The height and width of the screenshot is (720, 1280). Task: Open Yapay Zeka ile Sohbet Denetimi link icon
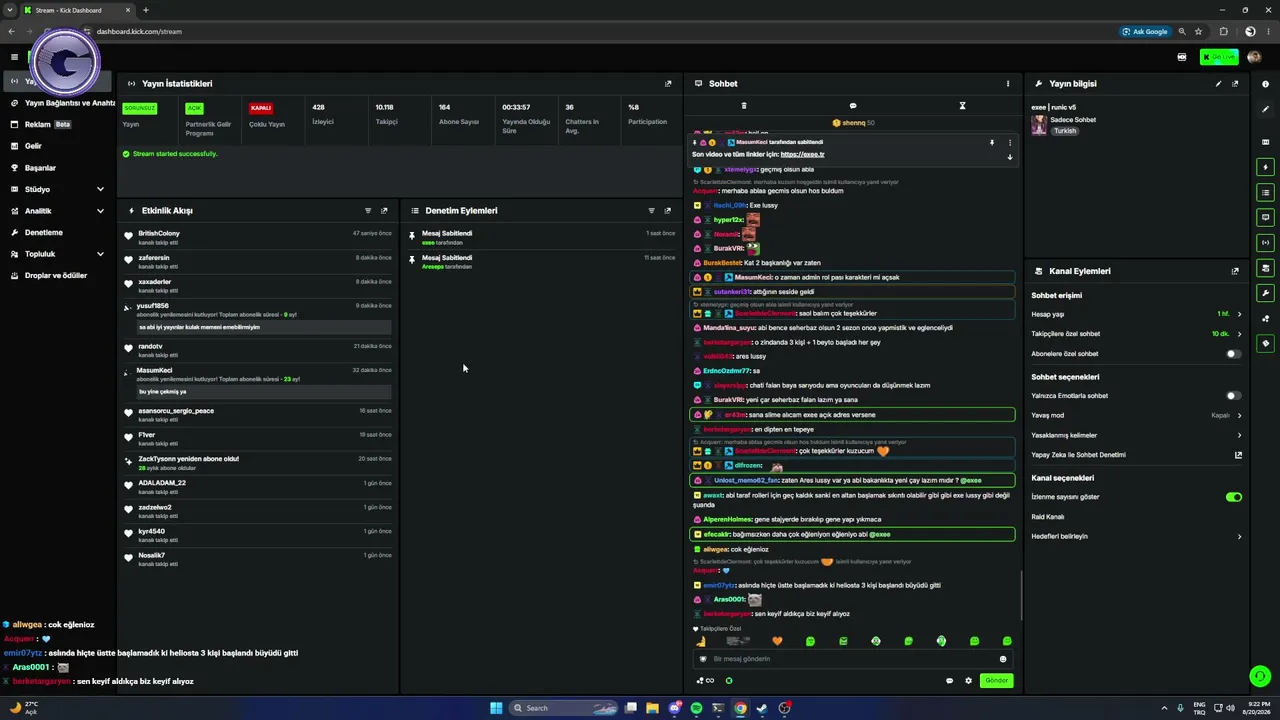1238,455
